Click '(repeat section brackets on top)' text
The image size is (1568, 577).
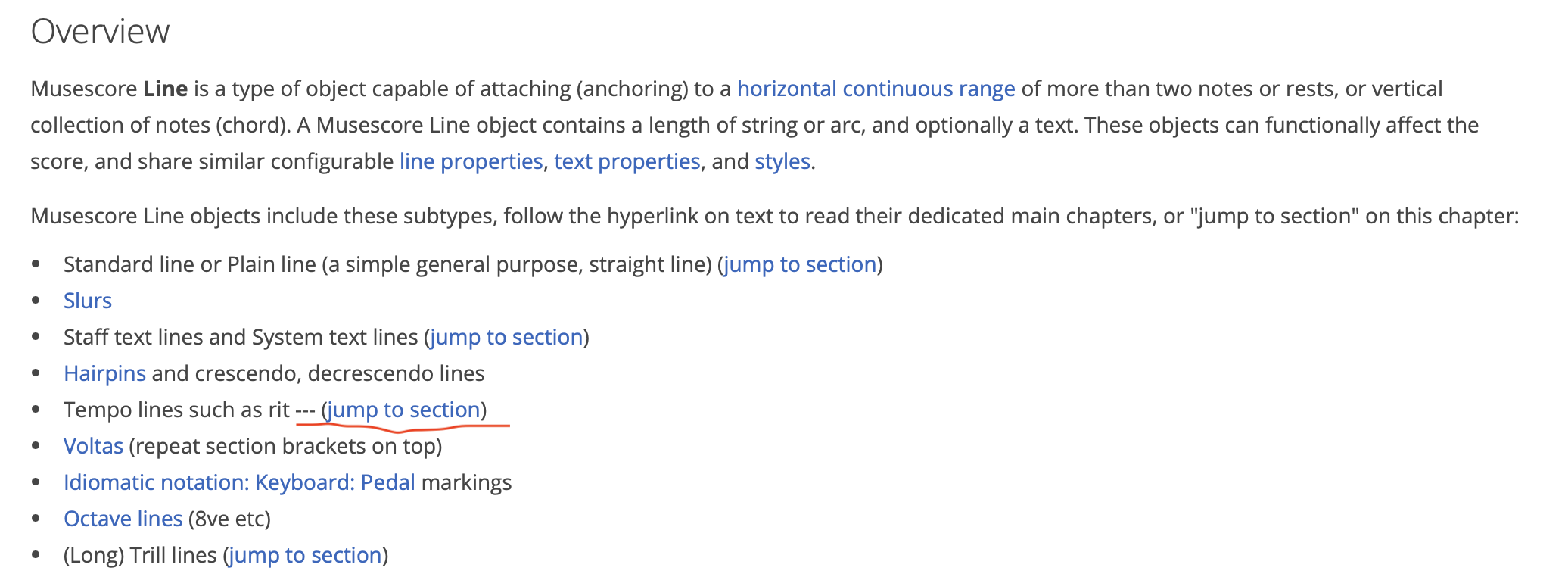(x=285, y=447)
